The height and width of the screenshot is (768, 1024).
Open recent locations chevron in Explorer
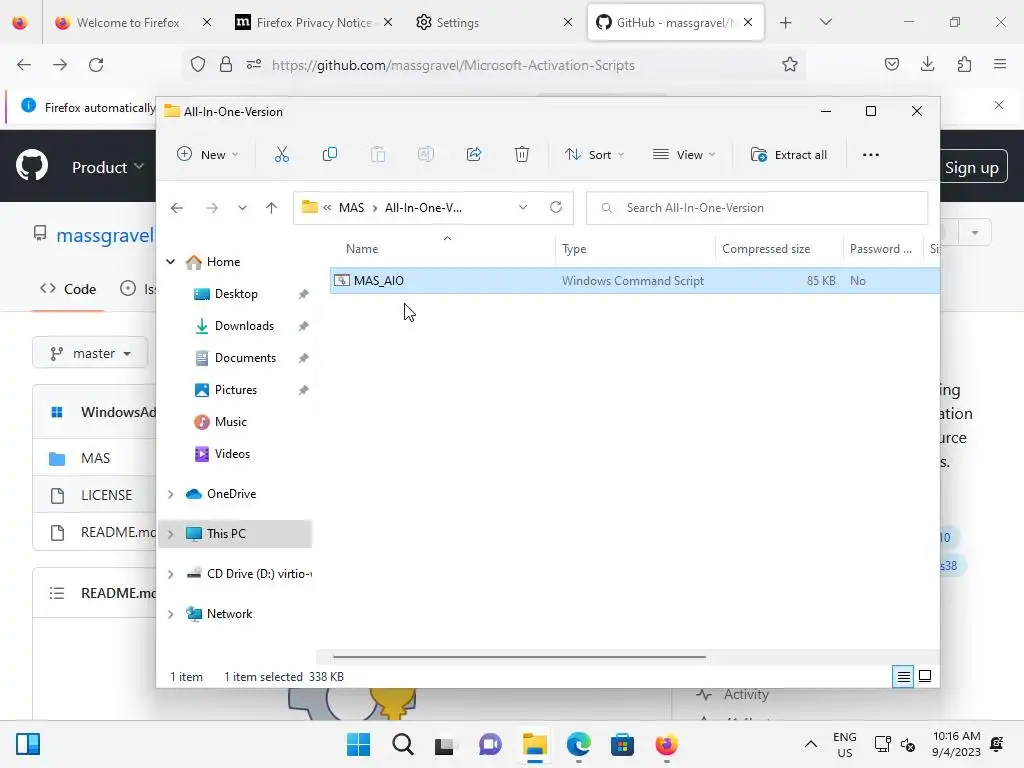coord(242,208)
